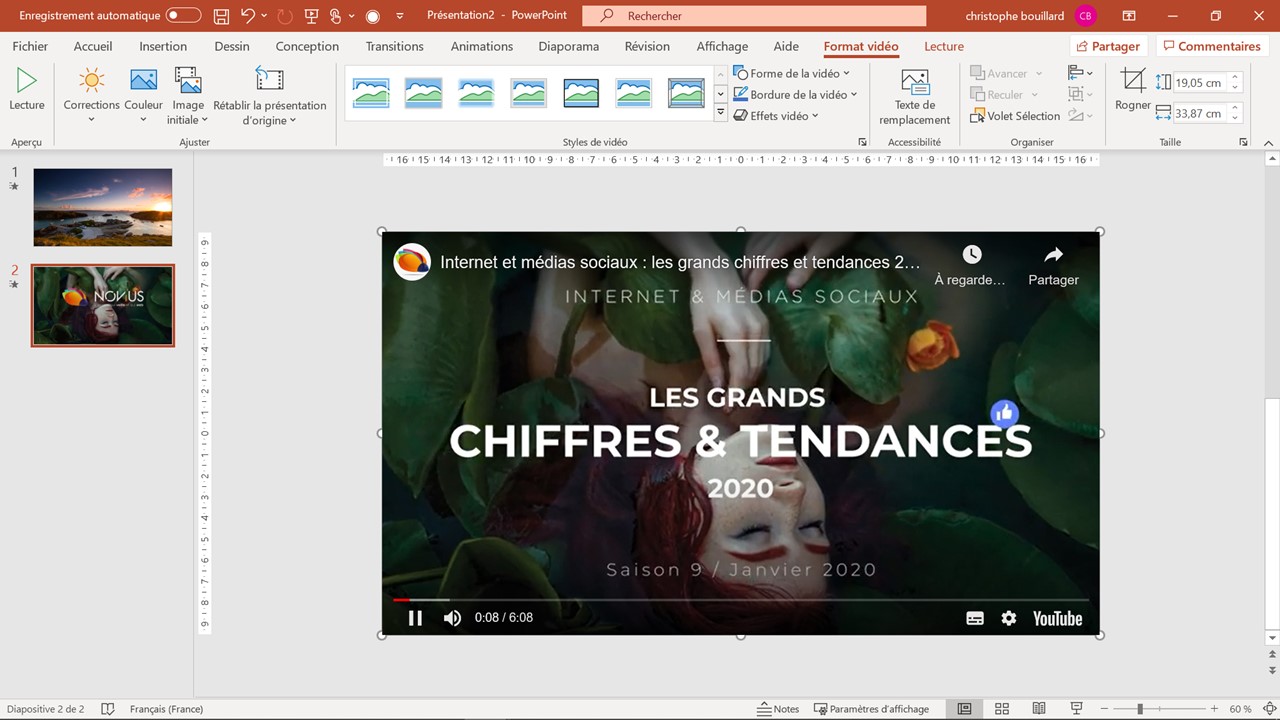The image size is (1280, 720).
Task: Click the Partager button
Action: pyautogui.click(x=1108, y=46)
